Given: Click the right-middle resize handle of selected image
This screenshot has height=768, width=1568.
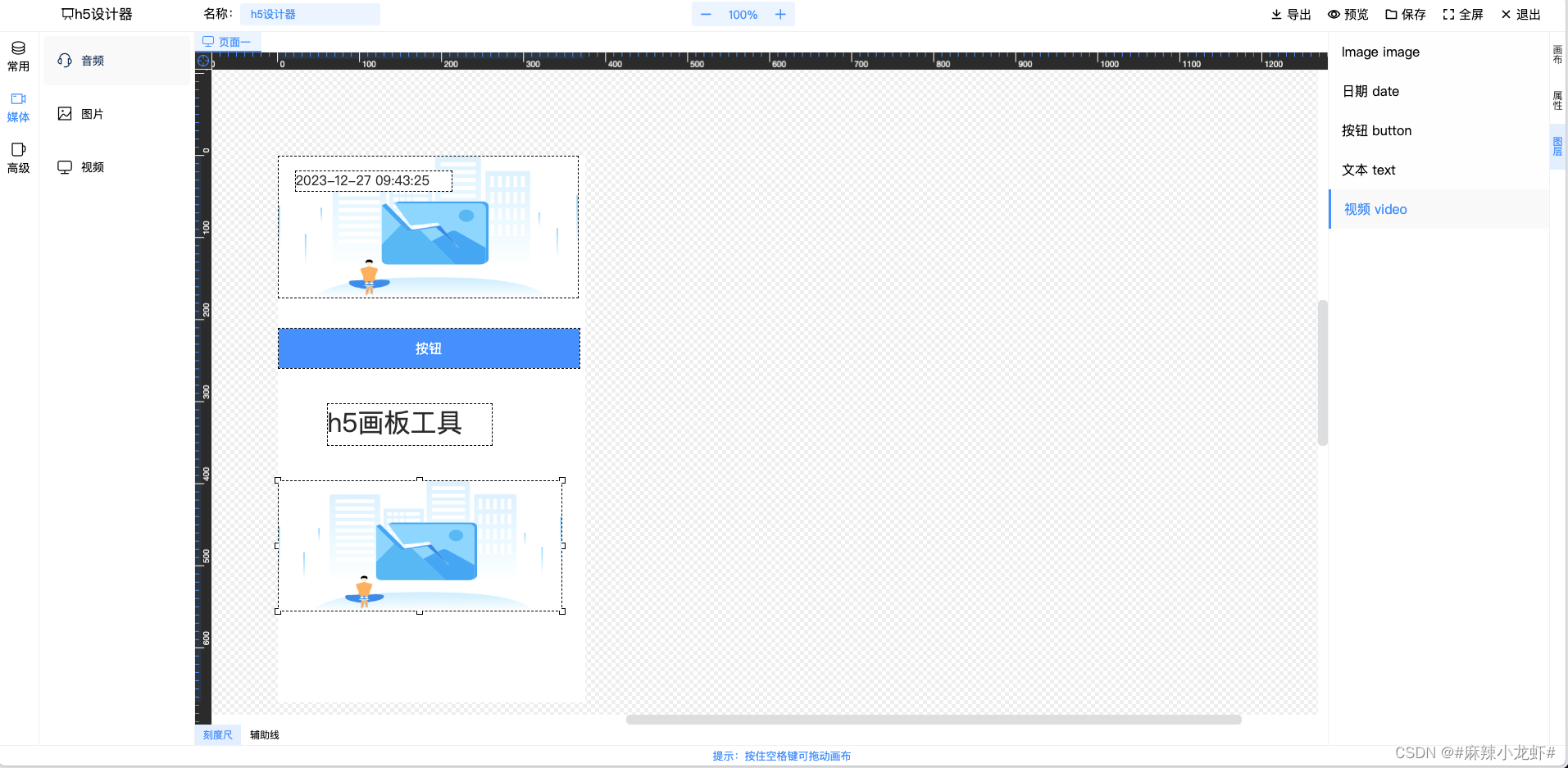Looking at the screenshot, I should (x=562, y=546).
